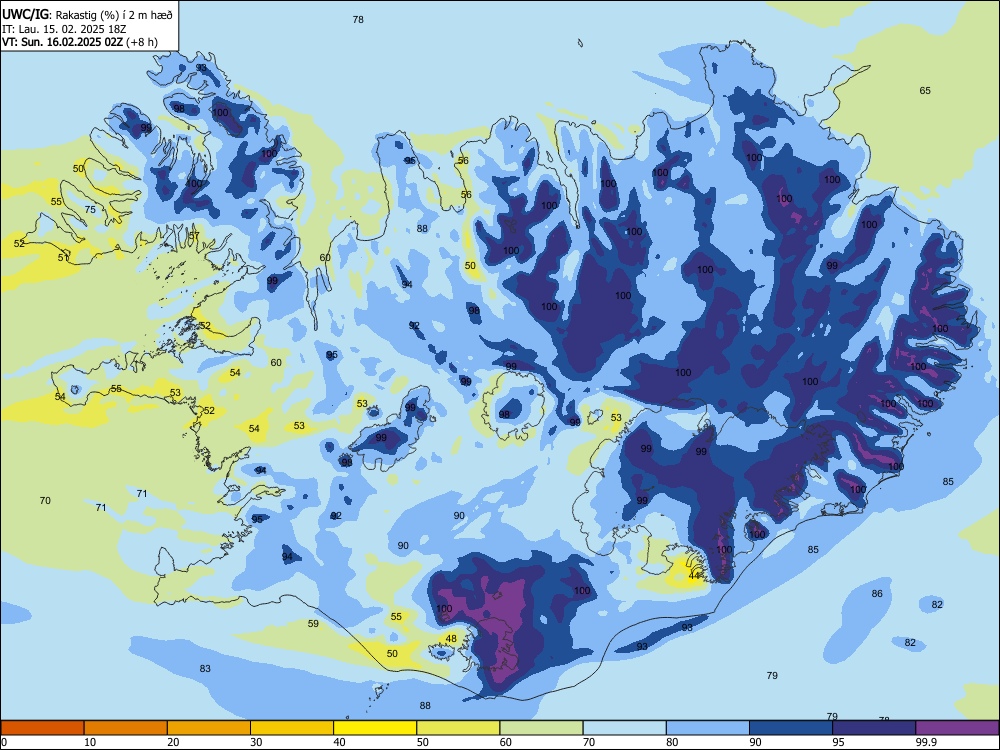Select the legend label '10'
The height and width of the screenshot is (750, 1000).
90,742
